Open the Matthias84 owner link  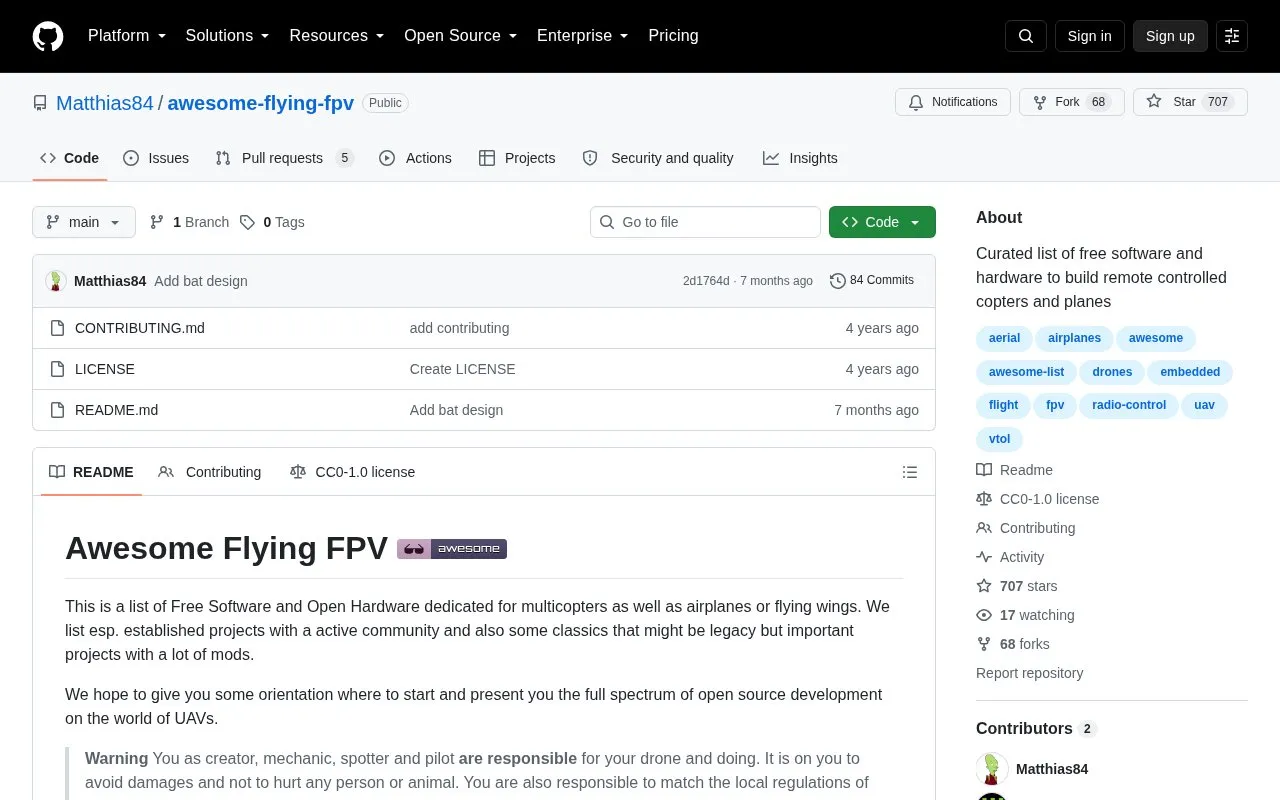pos(105,103)
